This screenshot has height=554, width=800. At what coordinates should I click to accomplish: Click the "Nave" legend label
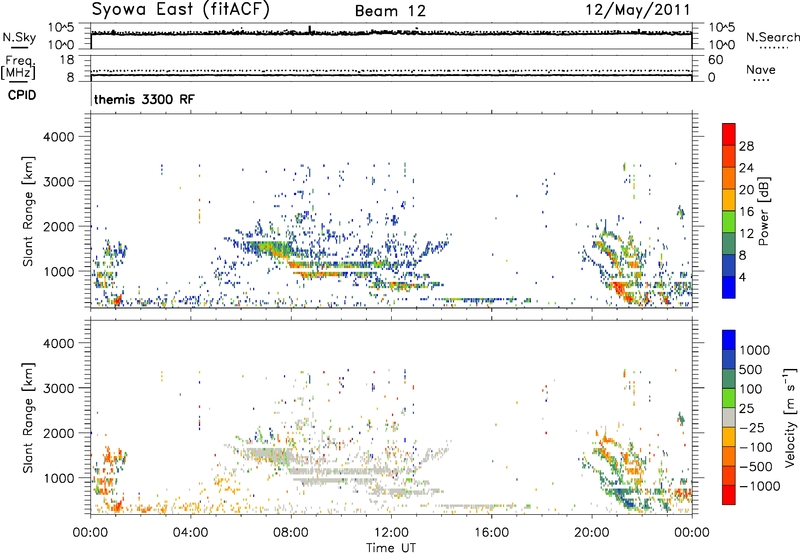(x=761, y=69)
